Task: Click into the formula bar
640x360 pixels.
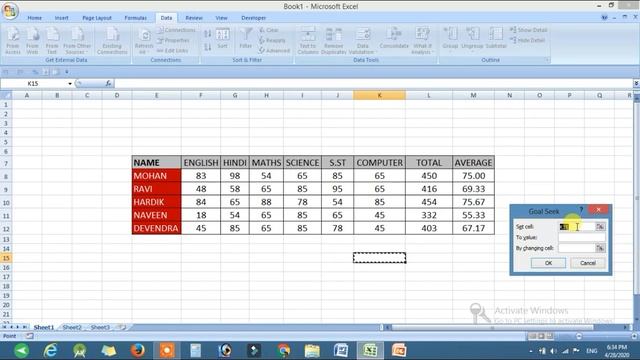Action: pyautogui.click(x=373, y=84)
